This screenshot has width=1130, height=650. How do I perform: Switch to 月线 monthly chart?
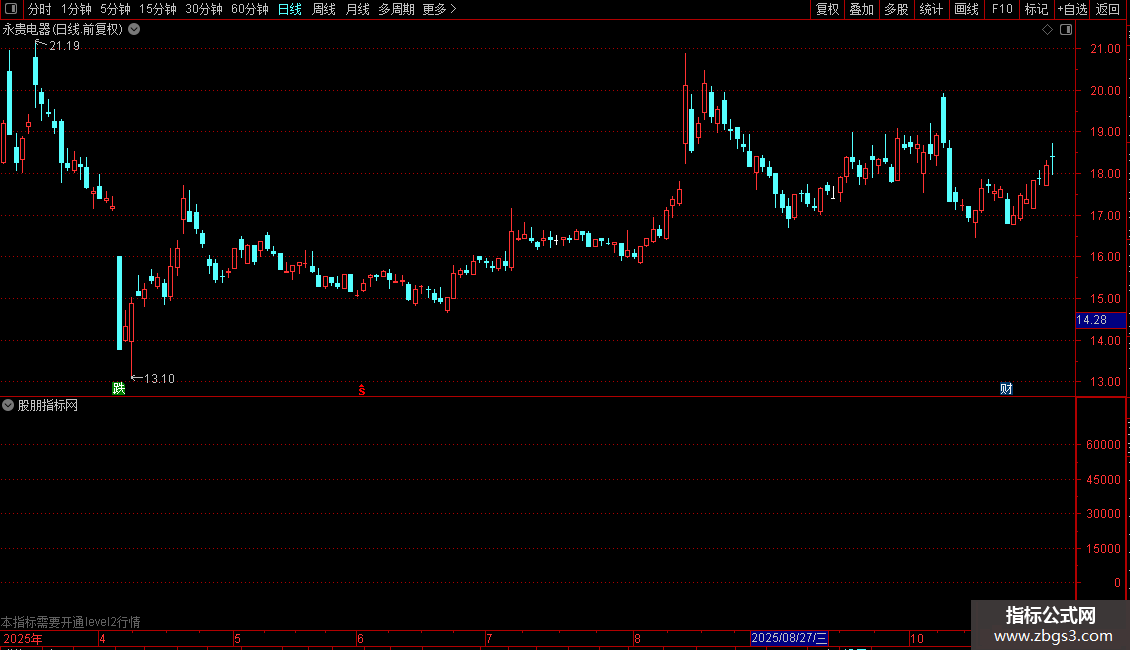tap(357, 9)
